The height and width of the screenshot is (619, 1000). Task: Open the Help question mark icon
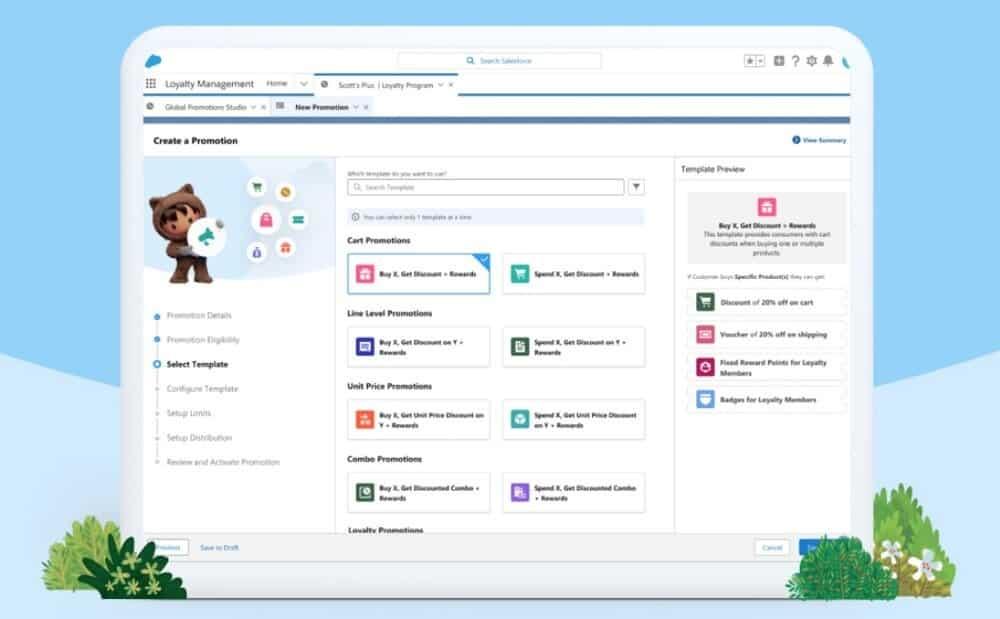tap(795, 61)
